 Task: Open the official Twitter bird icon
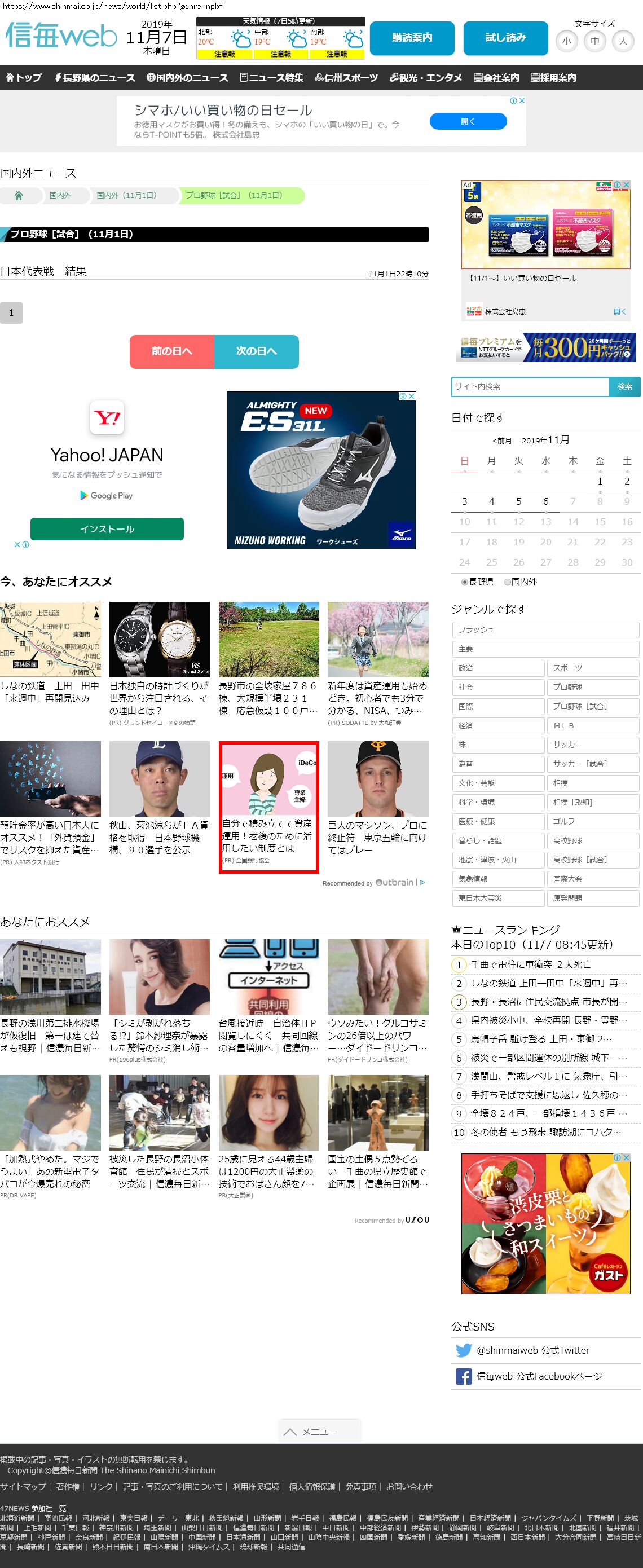coord(464,1350)
